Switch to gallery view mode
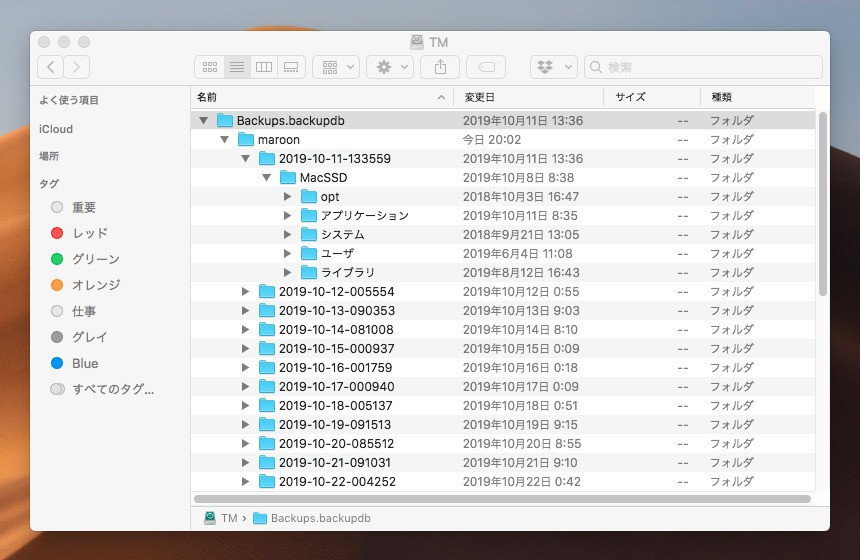 pos(291,67)
